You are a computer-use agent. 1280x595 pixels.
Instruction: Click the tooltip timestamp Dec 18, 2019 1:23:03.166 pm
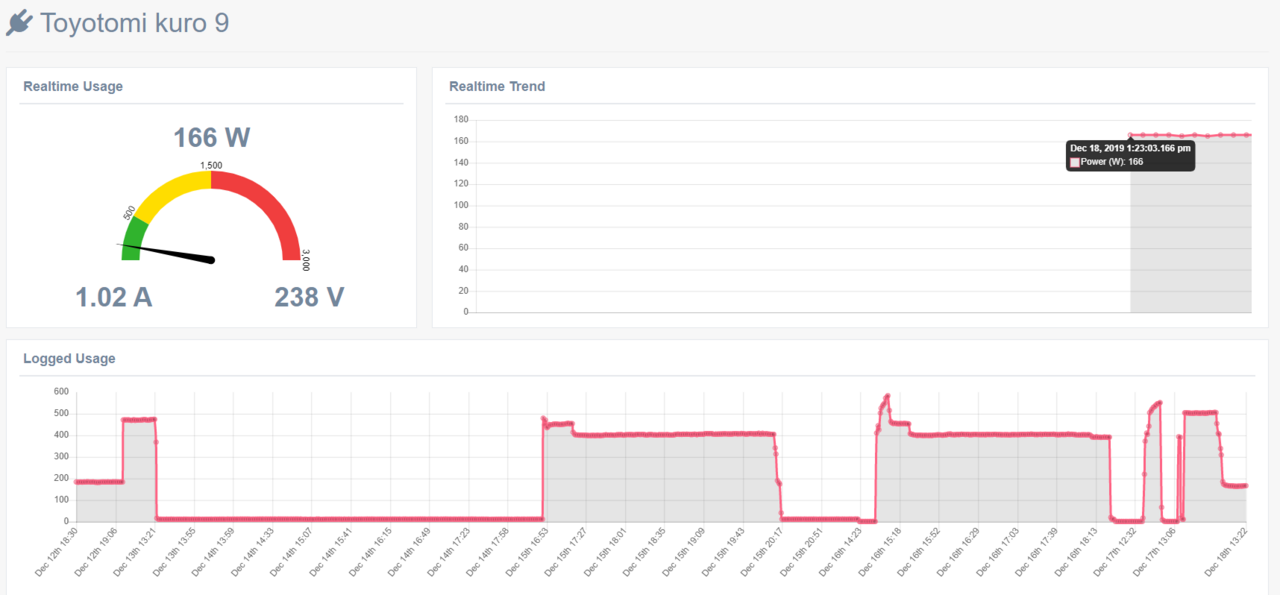point(1130,148)
